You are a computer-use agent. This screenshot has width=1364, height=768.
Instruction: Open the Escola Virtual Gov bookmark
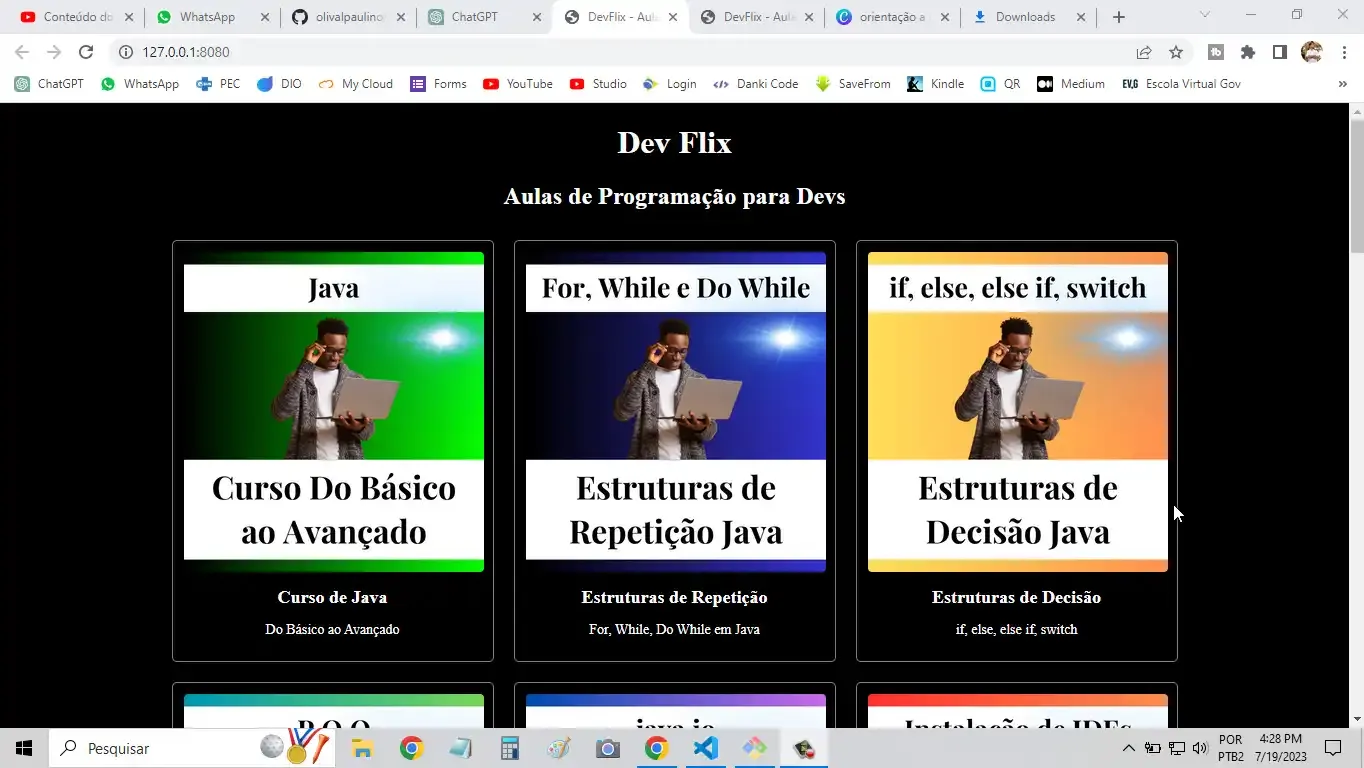point(1181,84)
